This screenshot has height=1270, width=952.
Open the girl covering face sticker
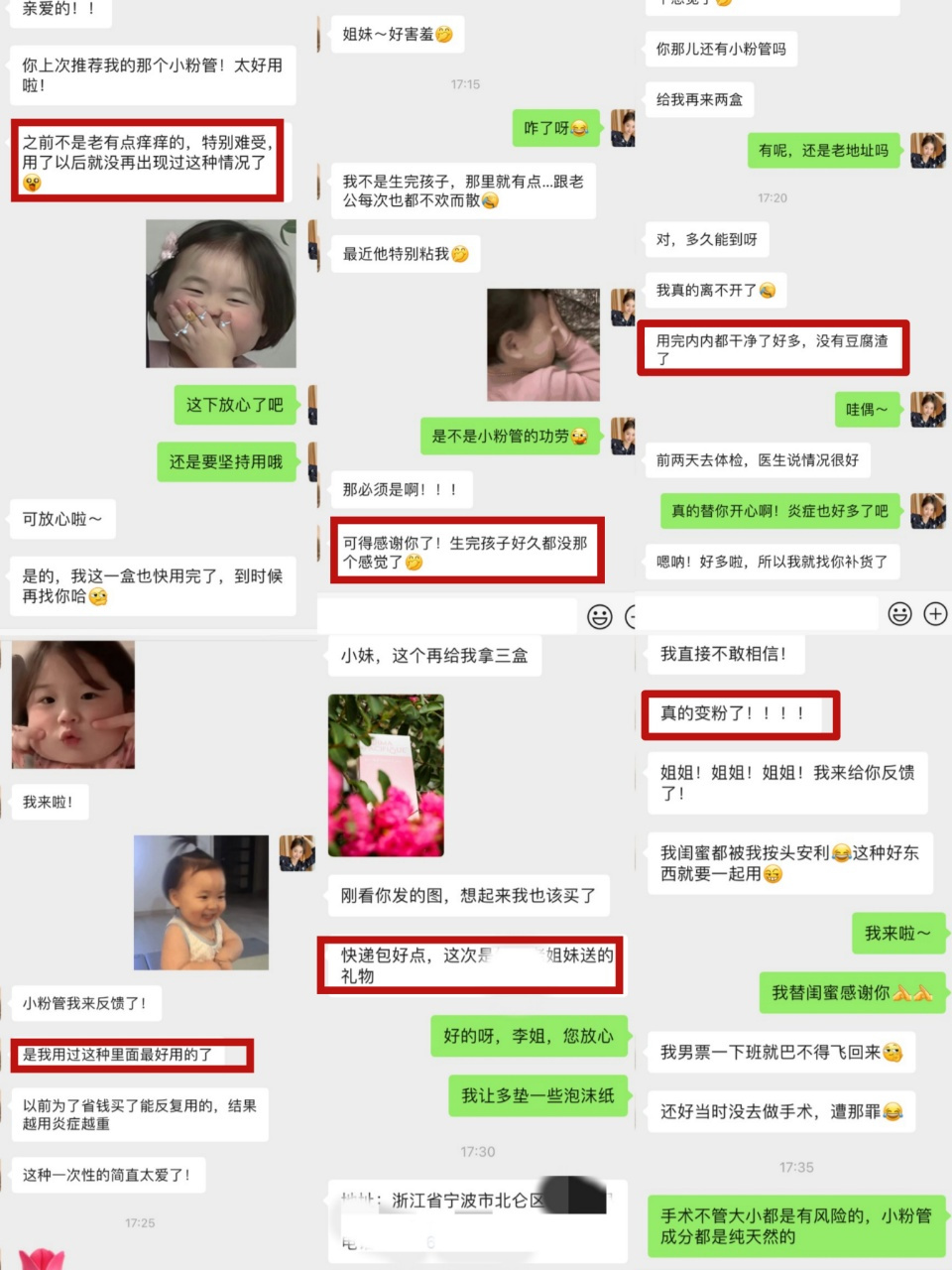543,344
